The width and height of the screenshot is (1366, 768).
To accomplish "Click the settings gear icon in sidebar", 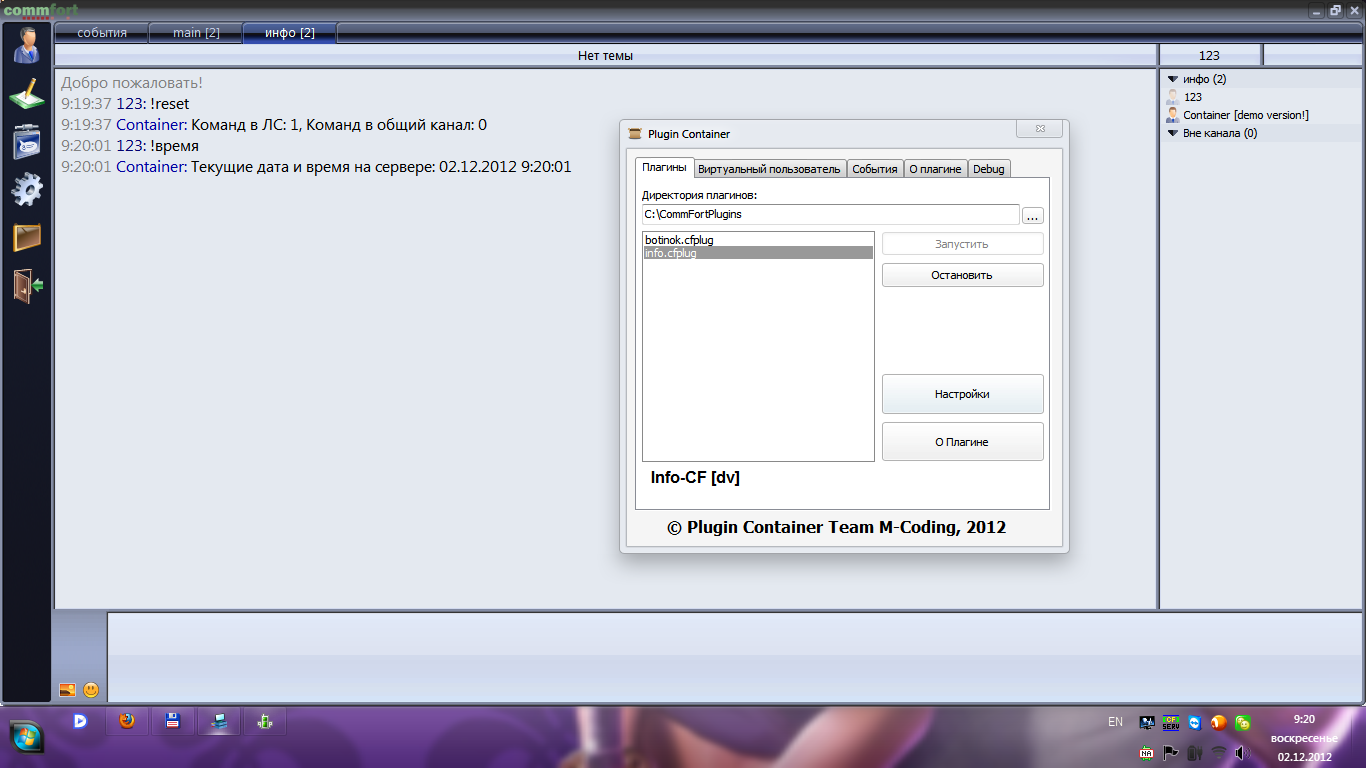I will (x=27, y=189).
